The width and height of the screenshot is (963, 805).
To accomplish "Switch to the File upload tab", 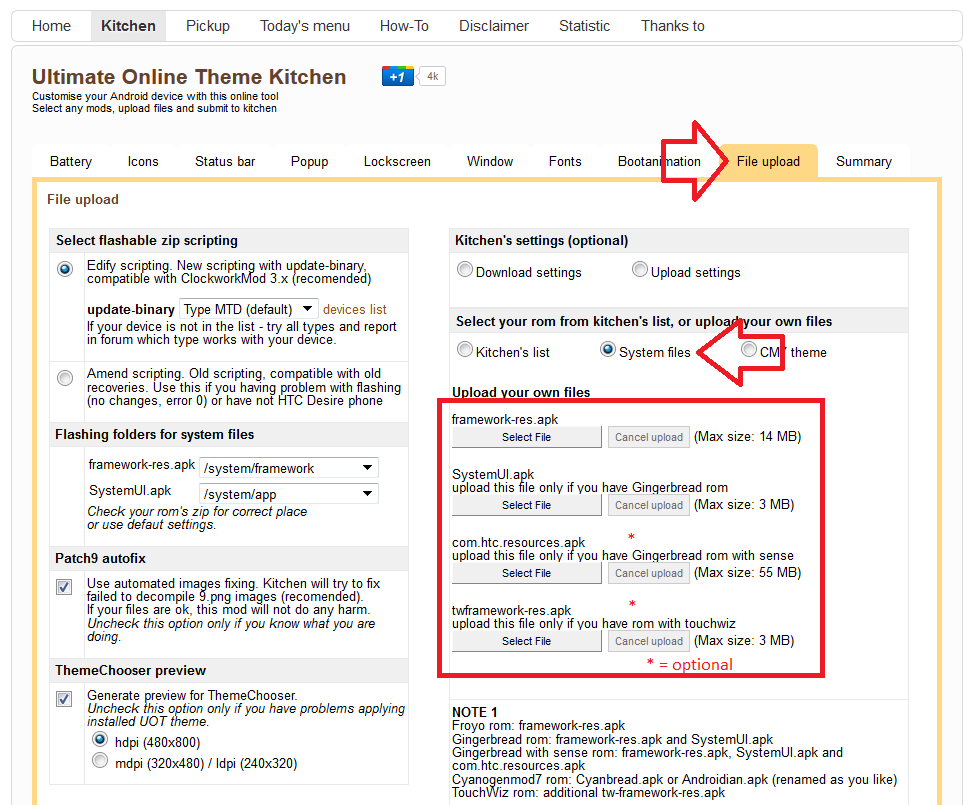I will (768, 161).
